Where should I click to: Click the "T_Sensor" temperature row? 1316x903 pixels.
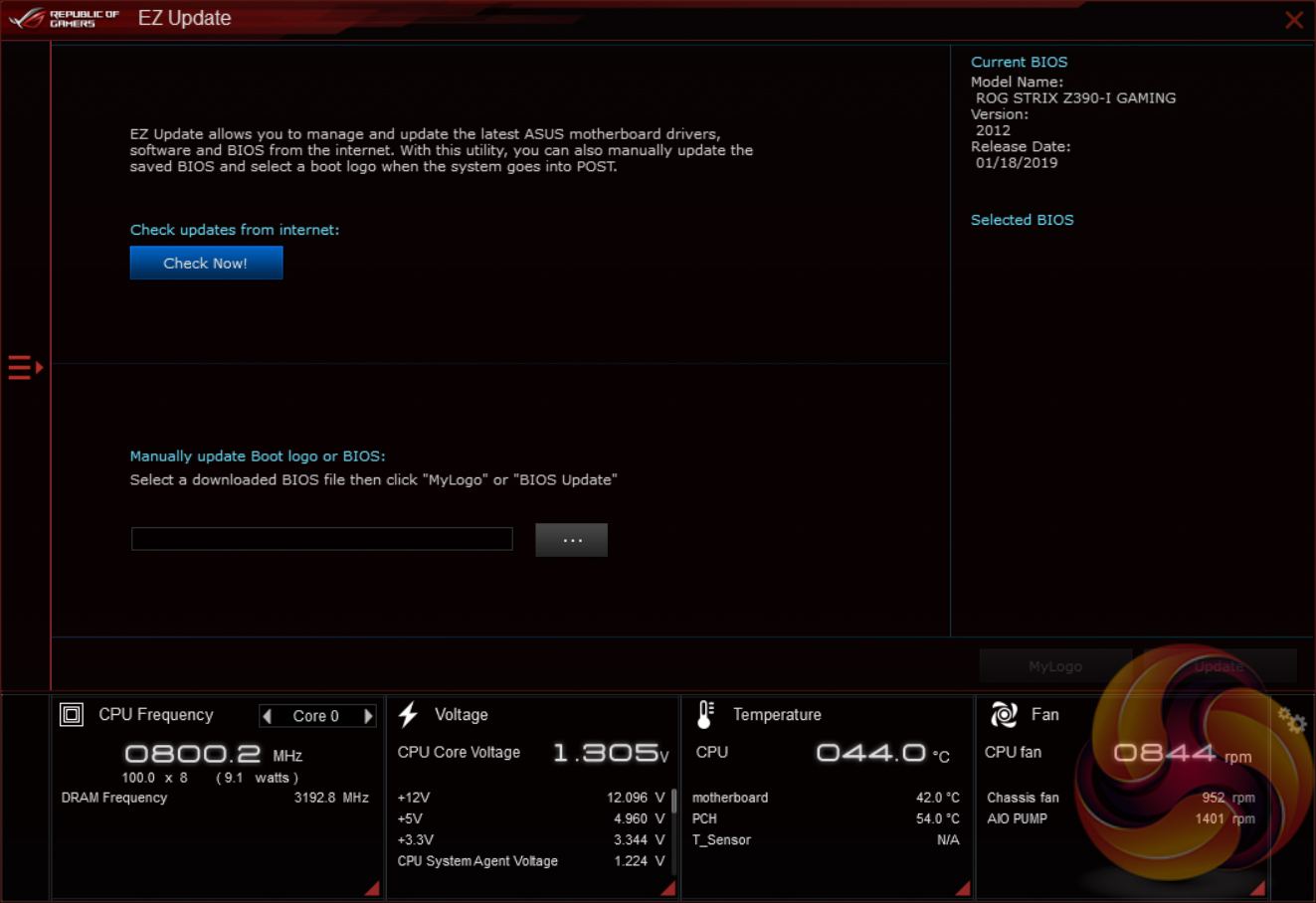click(826, 840)
